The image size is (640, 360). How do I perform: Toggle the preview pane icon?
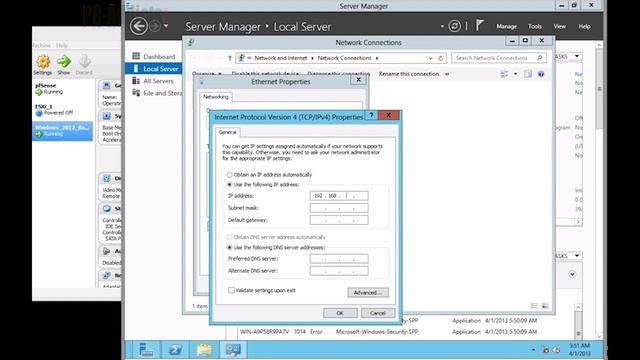click(x=528, y=74)
